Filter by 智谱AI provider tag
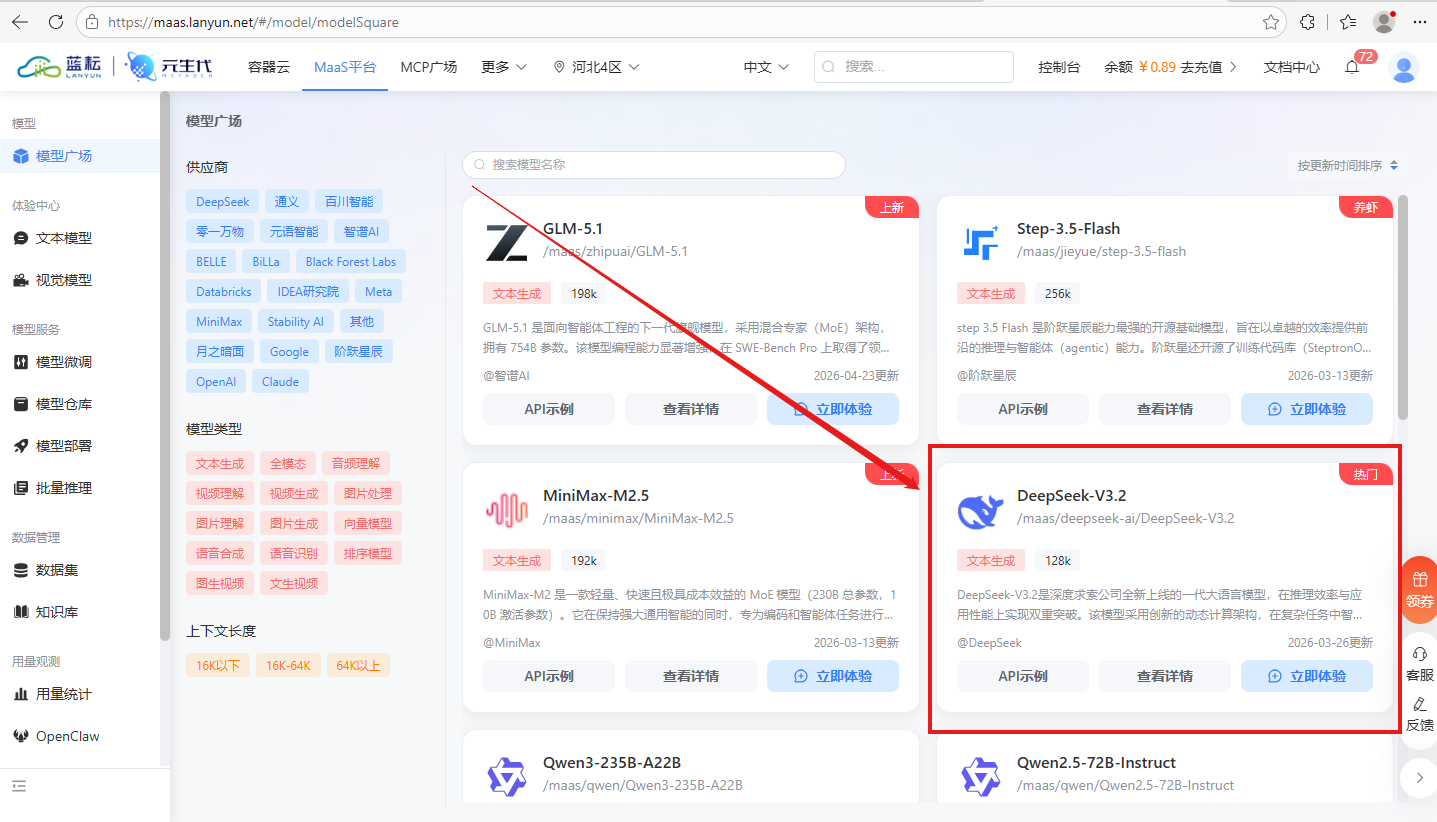Image resolution: width=1437 pixels, height=822 pixels. point(361,232)
